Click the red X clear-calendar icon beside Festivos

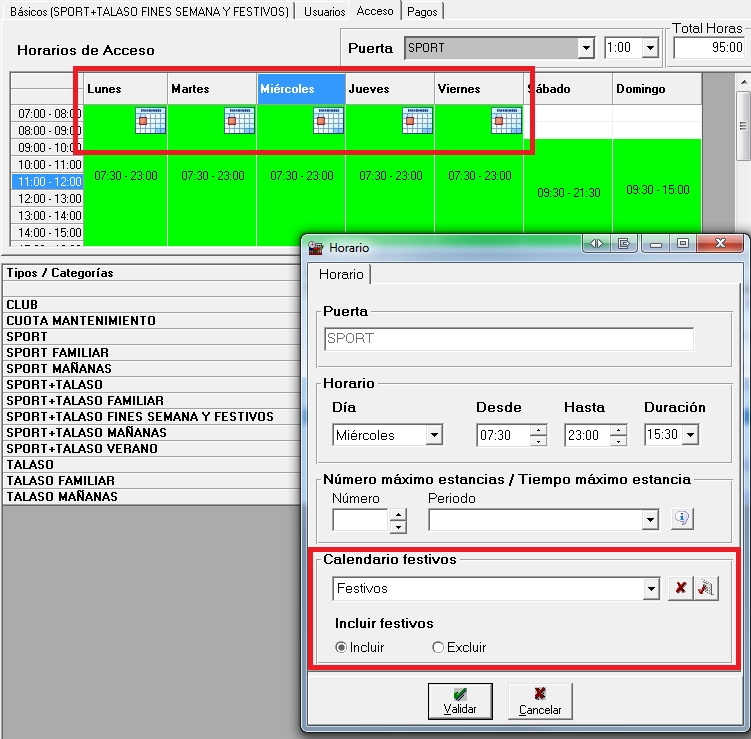[681, 588]
